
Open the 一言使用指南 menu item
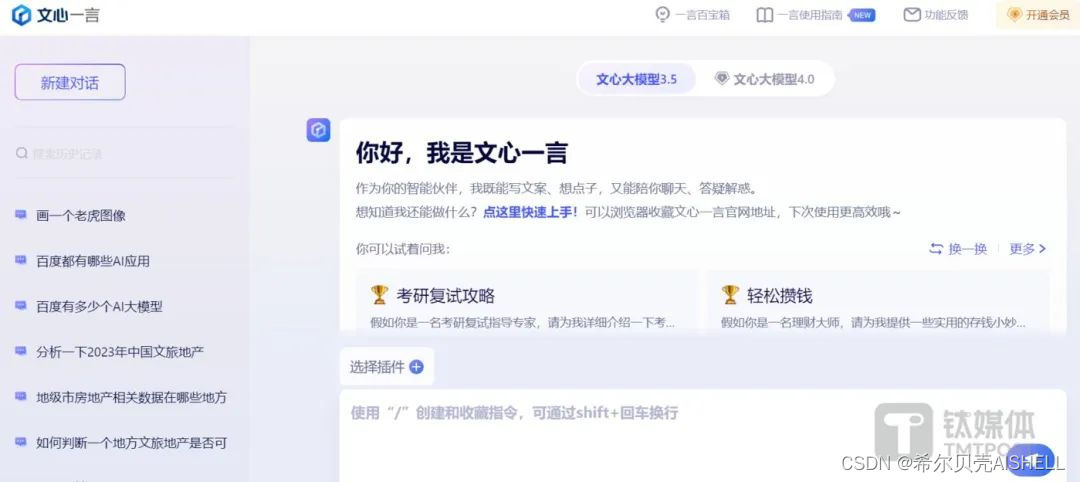[816, 15]
